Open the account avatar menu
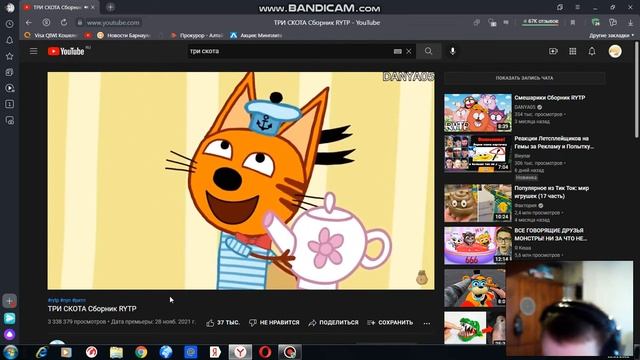Image resolution: width=640 pixels, height=360 pixels. [615, 51]
